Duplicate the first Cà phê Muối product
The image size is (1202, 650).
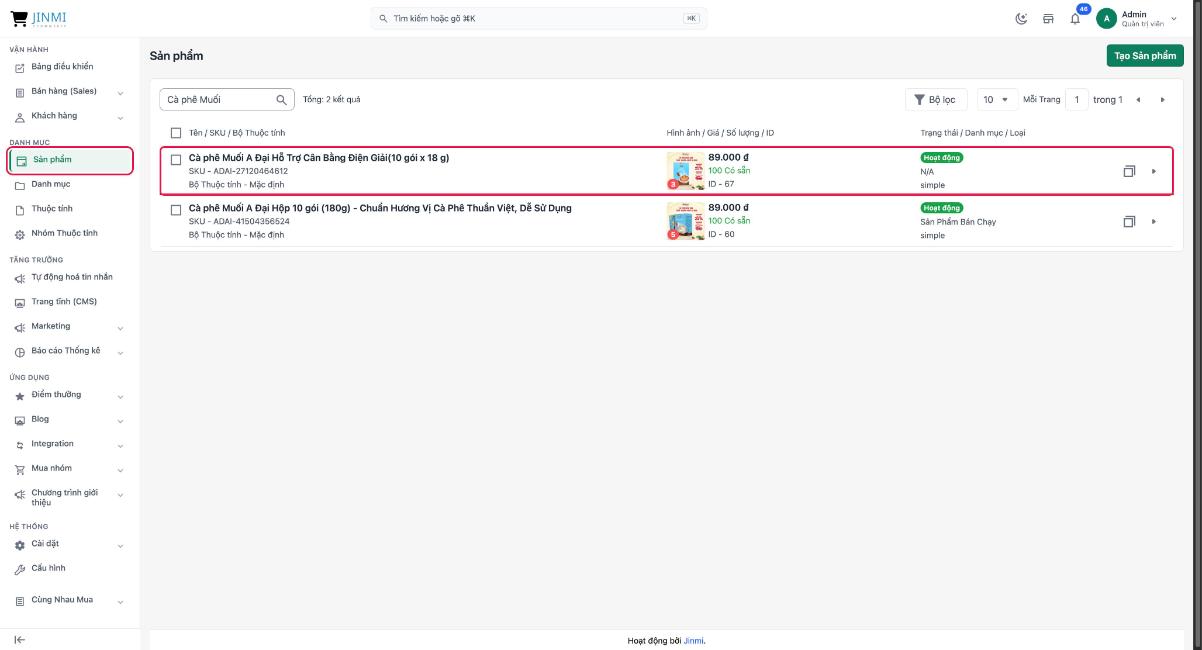(1129, 171)
